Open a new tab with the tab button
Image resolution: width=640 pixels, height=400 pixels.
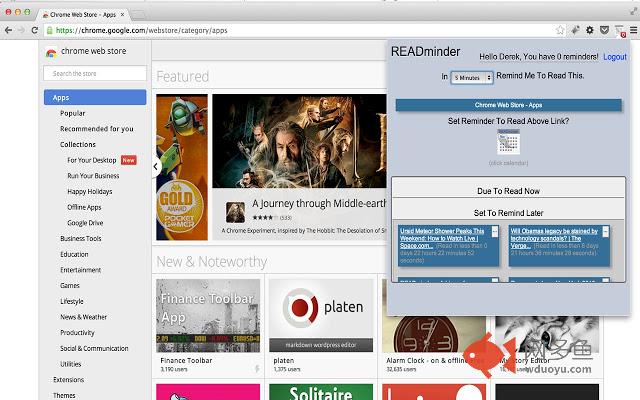pyautogui.click(x=138, y=15)
